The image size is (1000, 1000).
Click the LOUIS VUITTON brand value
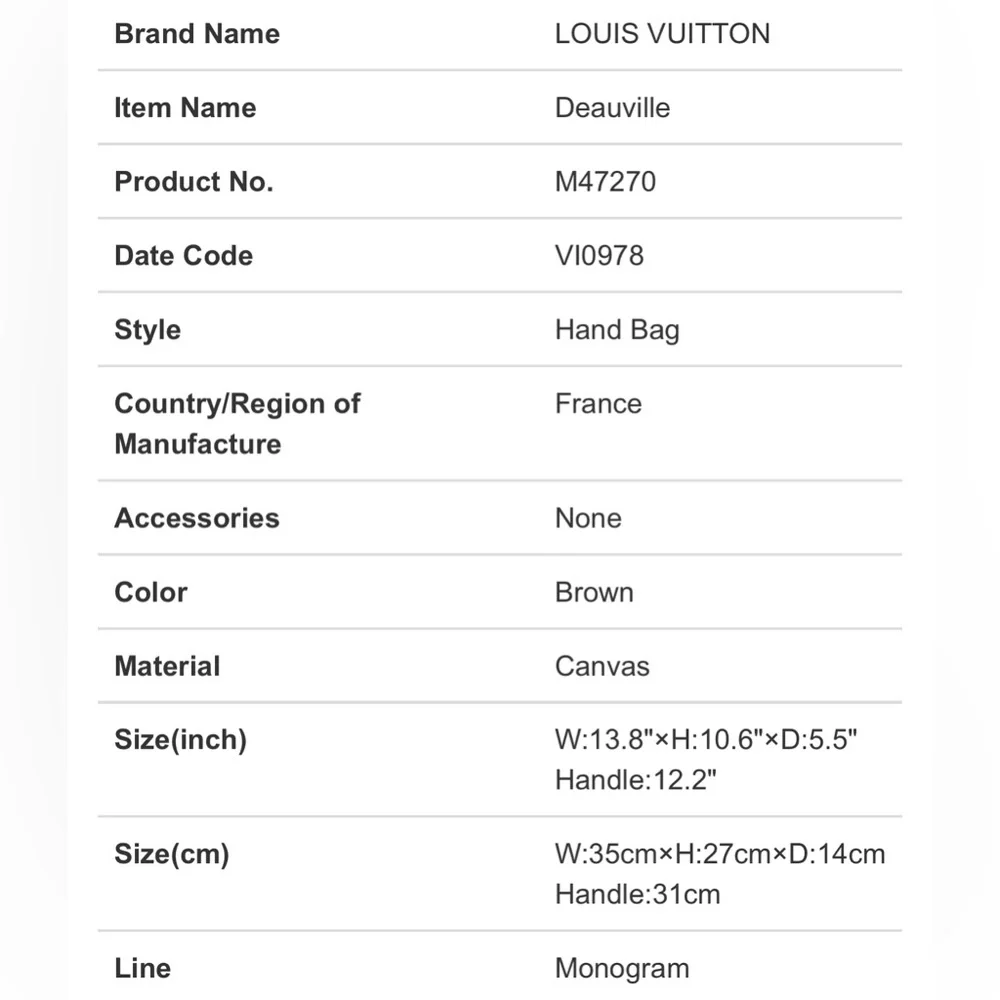(662, 34)
